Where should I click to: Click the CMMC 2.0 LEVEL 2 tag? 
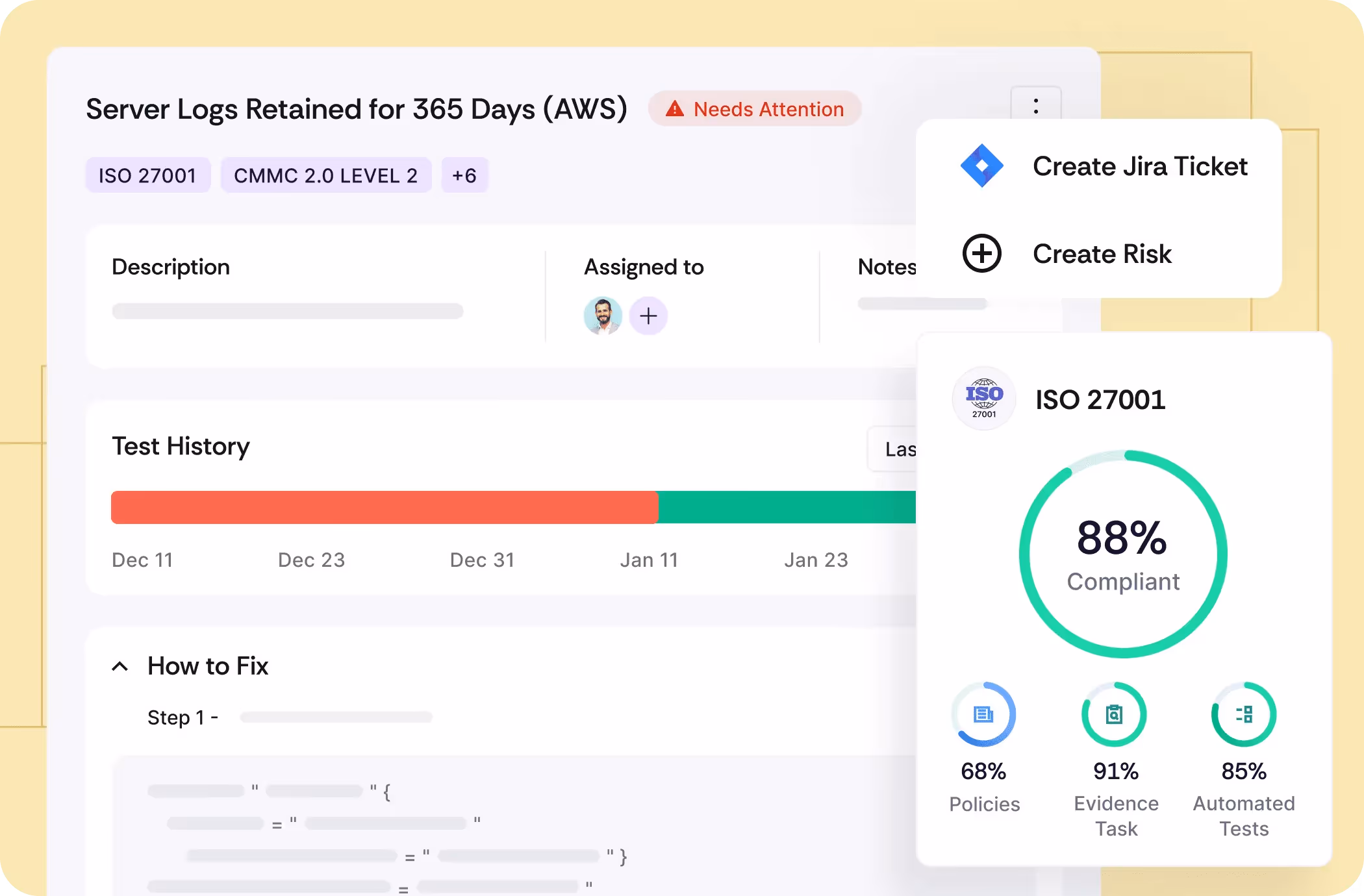coord(325,175)
